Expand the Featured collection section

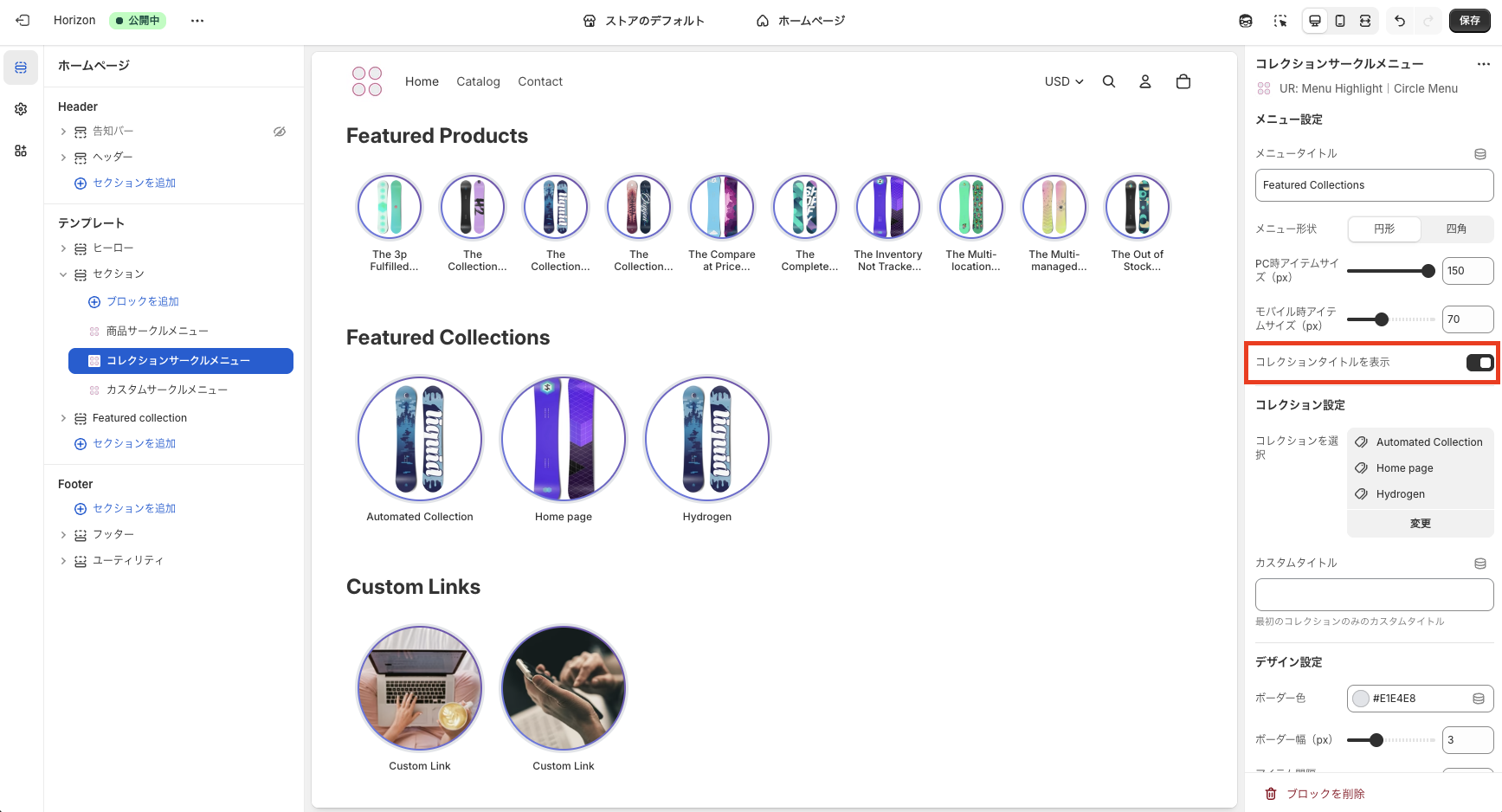point(63,418)
